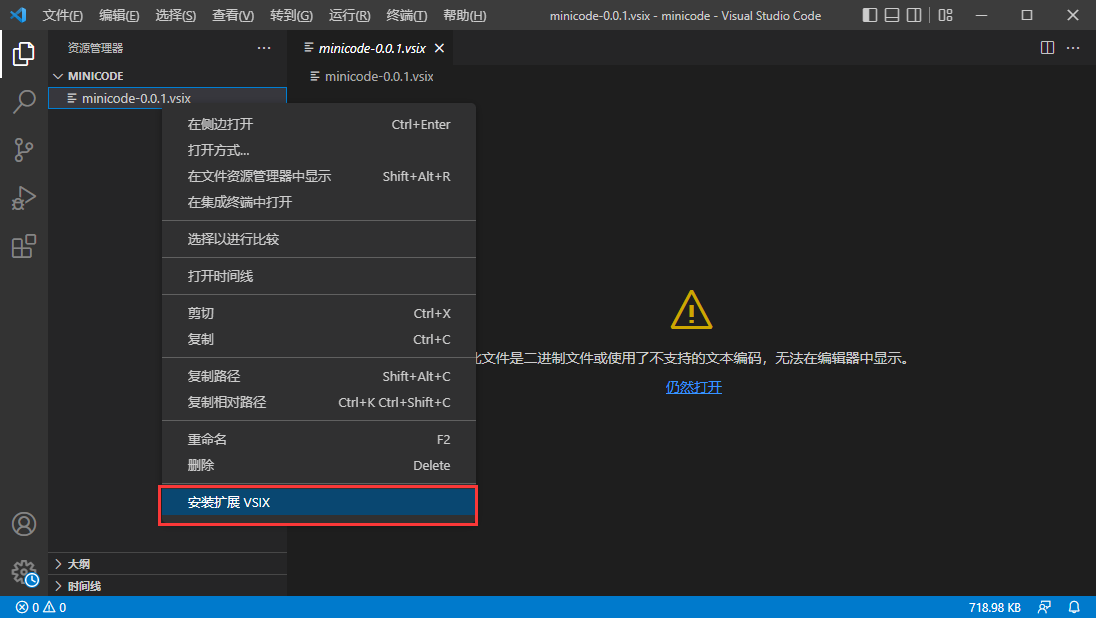
Task: Select 复制 in the context menu
Action: (x=319, y=339)
